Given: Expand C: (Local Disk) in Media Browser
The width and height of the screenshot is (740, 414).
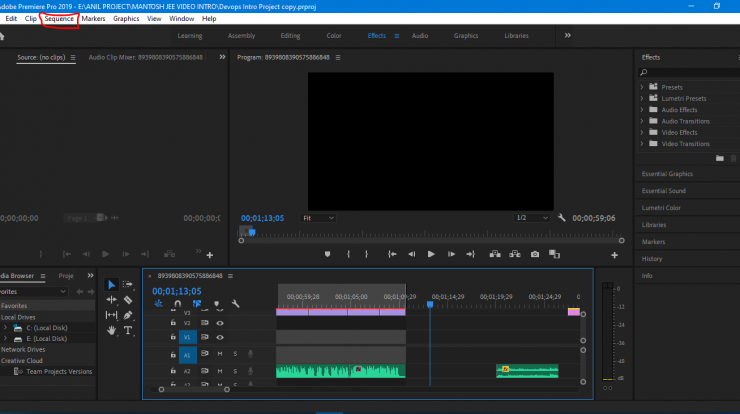Looking at the screenshot, I should click(x=5, y=328).
